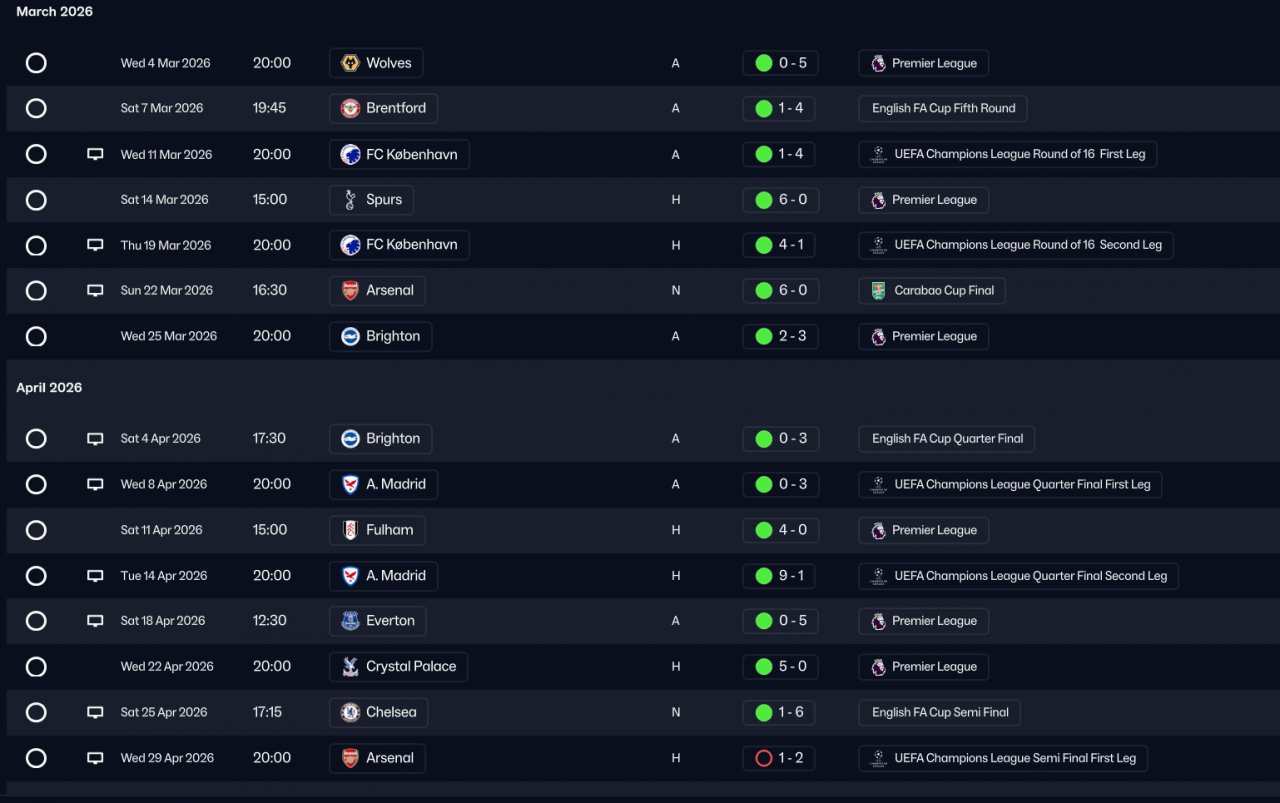Open the 6 - 0 Spurs match result
1280x803 pixels.
[x=781, y=200]
